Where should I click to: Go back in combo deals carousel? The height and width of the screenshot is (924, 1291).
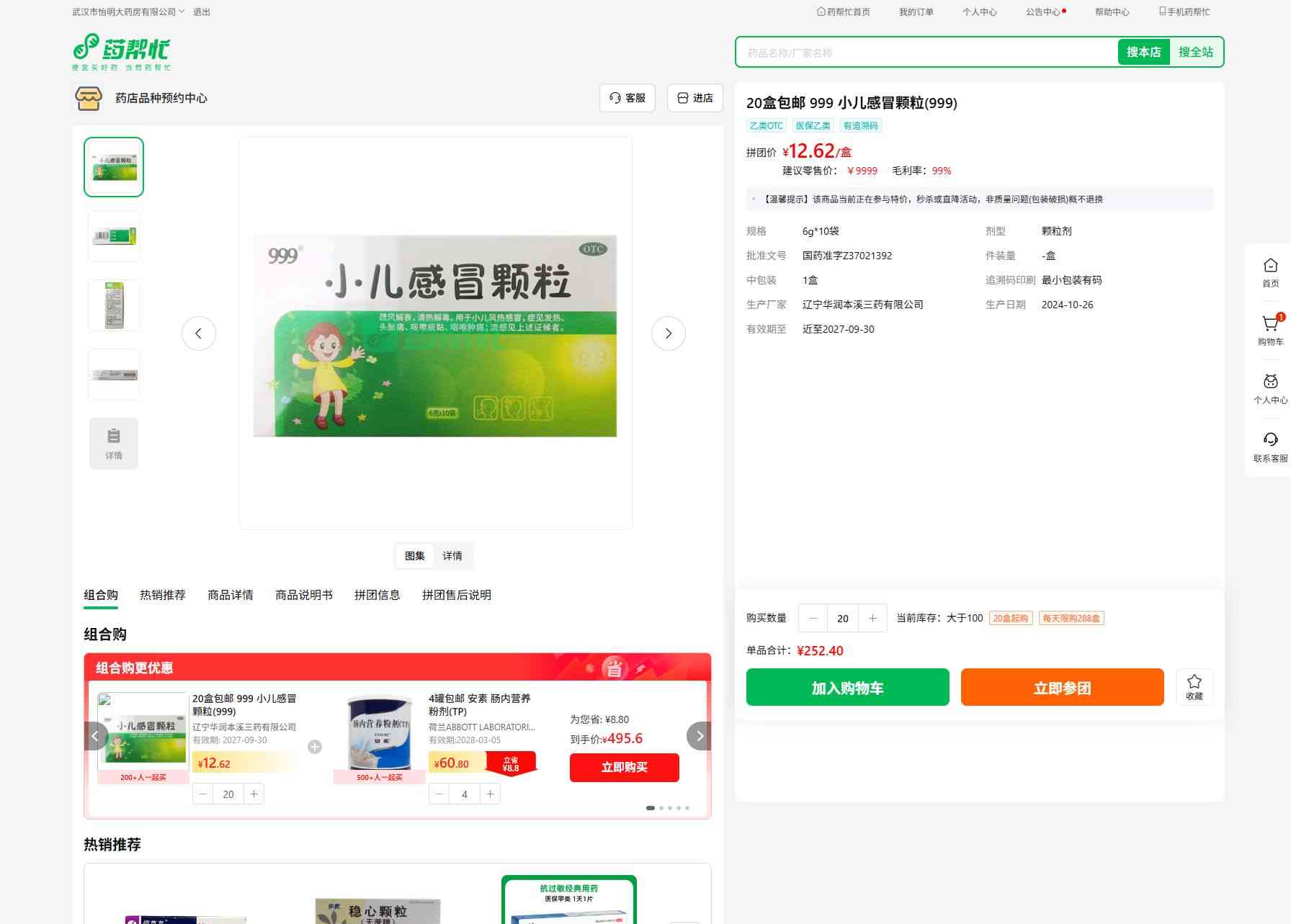tap(96, 736)
